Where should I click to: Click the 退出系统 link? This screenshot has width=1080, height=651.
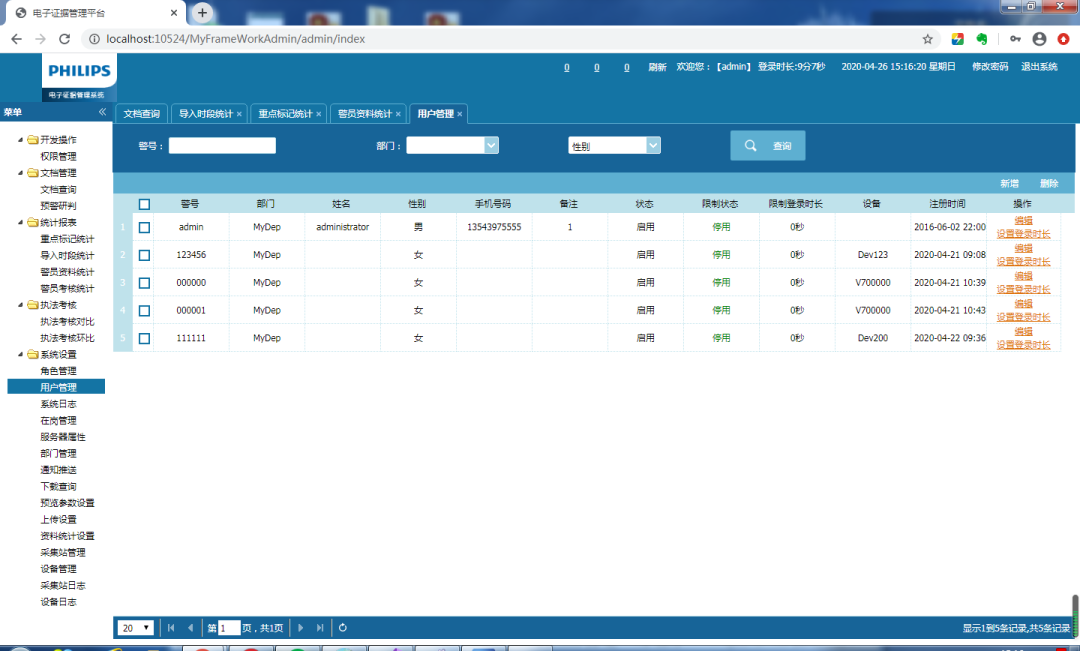click(x=1039, y=67)
